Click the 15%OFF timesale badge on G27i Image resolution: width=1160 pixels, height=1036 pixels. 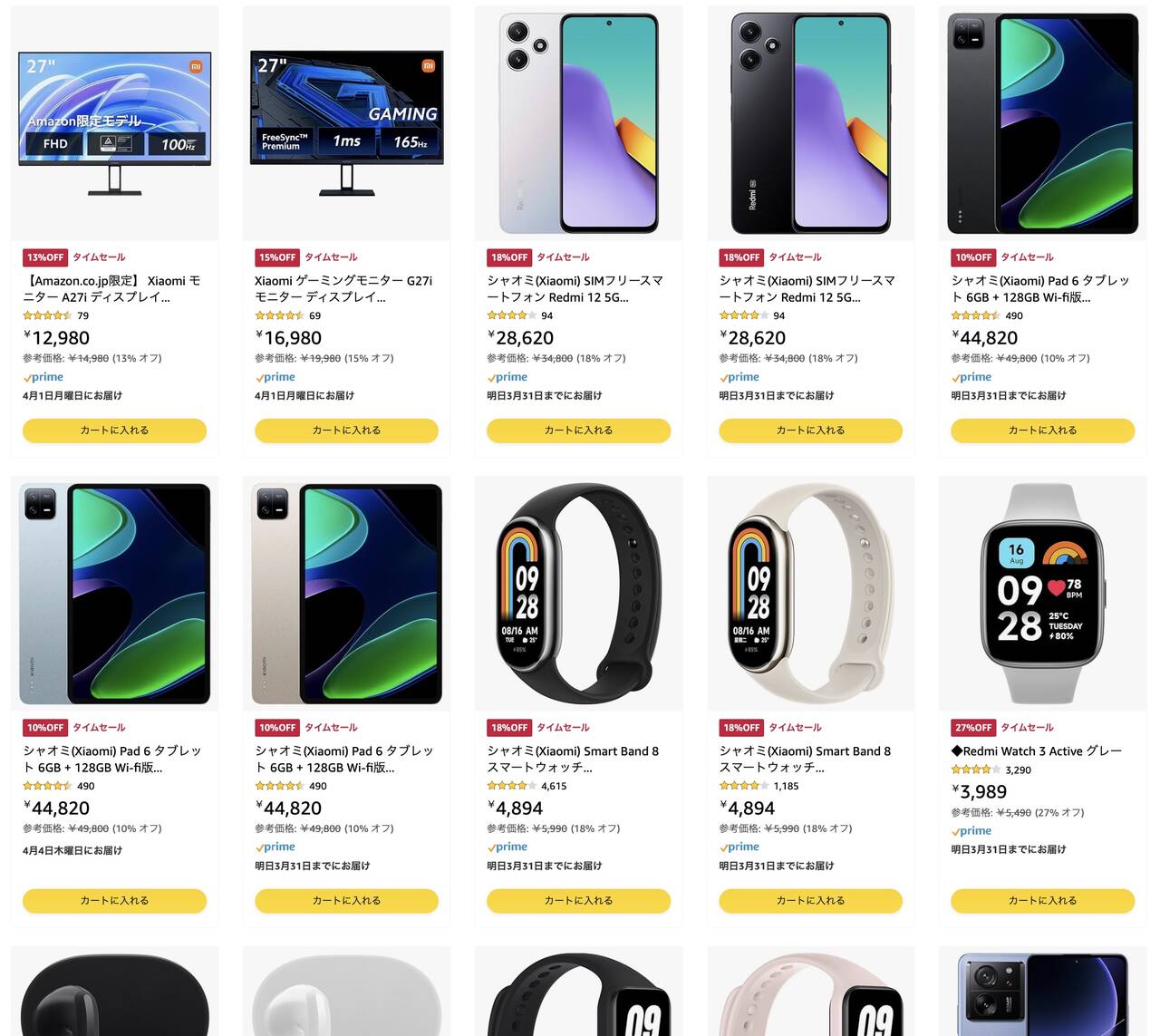click(276, 257)
